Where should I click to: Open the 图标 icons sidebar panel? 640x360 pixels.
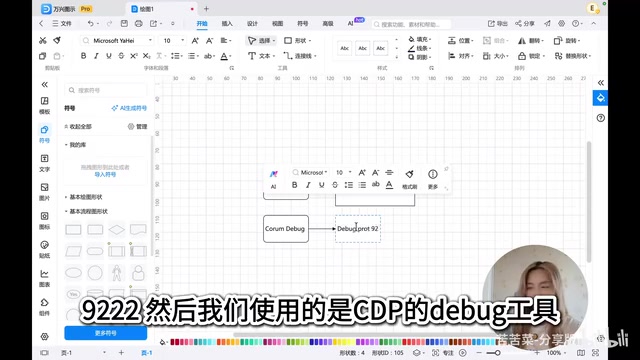click(x=44, y=220)
